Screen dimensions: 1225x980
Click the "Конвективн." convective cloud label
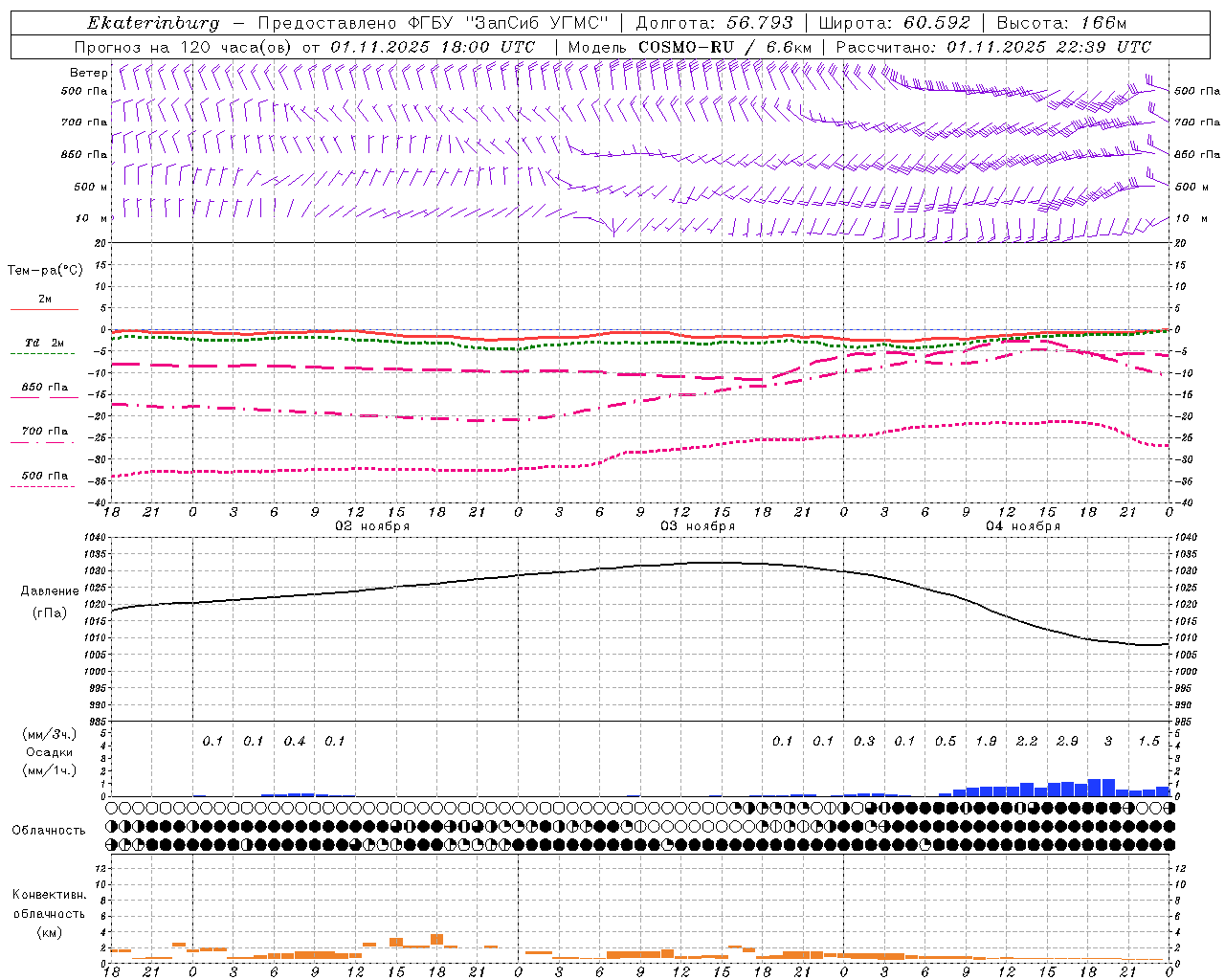49,895
